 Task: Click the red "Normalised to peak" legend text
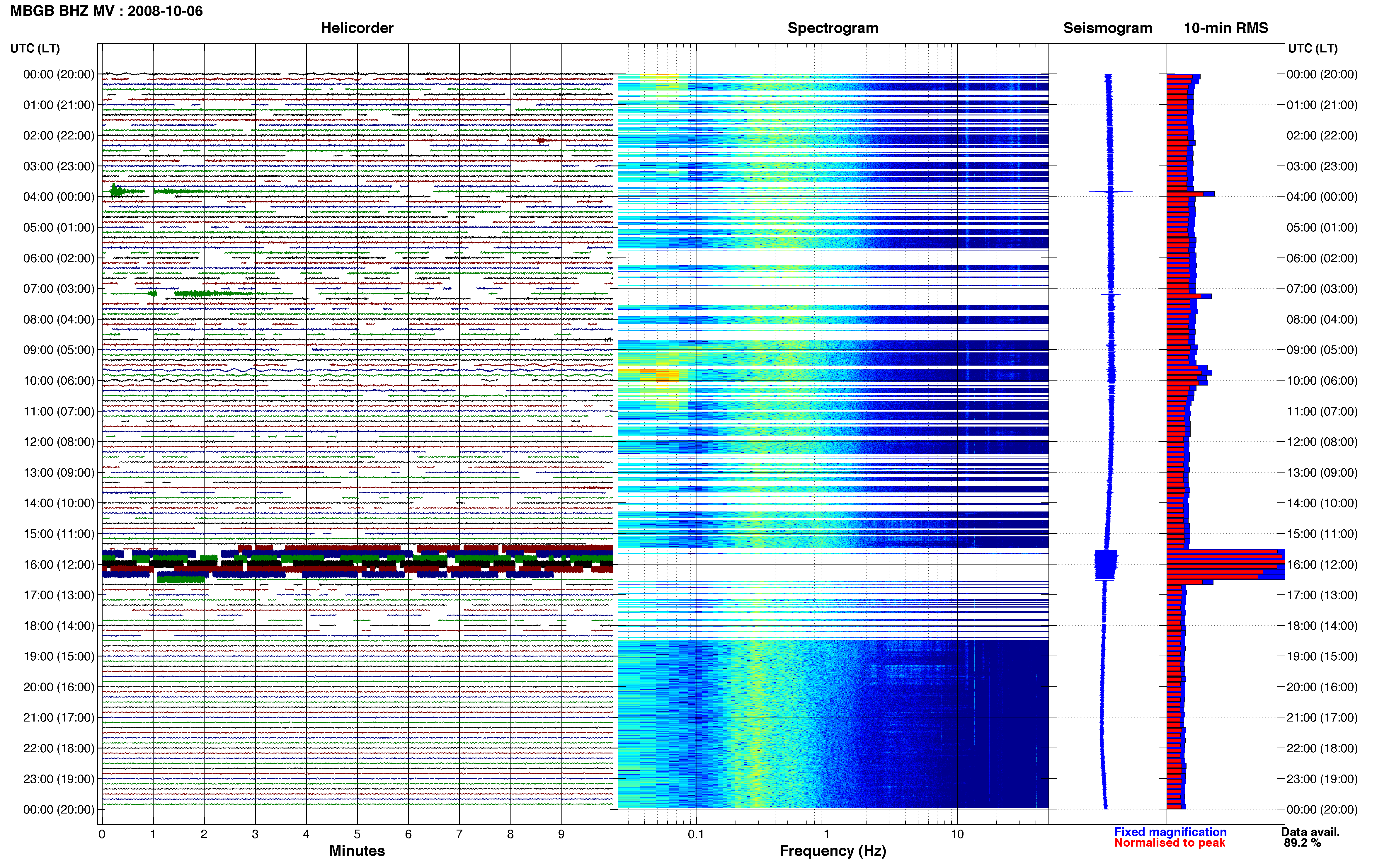pyautogui.click(x=1170, y=843)
